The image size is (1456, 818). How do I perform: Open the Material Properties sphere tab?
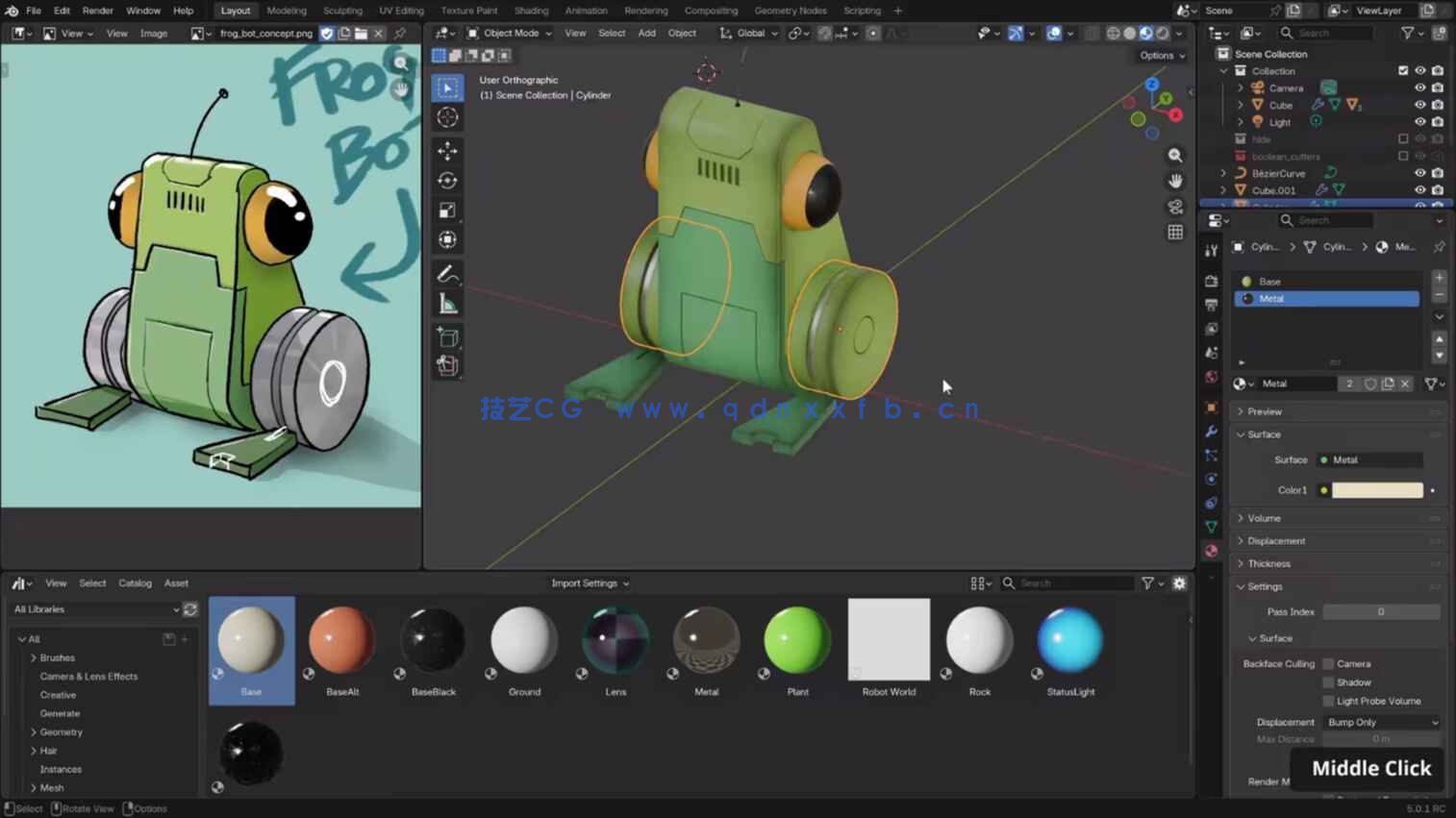point(1211,551)
